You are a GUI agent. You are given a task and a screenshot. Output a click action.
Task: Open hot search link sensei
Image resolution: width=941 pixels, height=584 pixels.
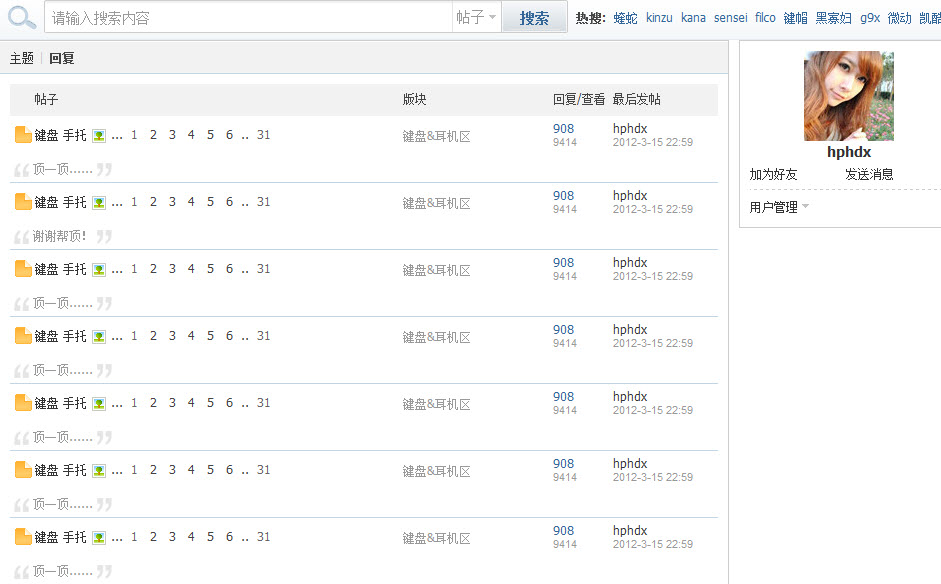coord(730,18)
